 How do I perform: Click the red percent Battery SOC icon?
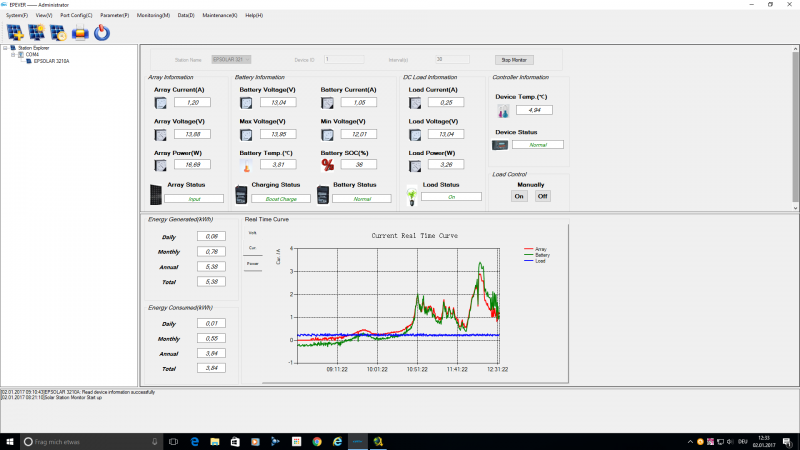coord(328,165)
